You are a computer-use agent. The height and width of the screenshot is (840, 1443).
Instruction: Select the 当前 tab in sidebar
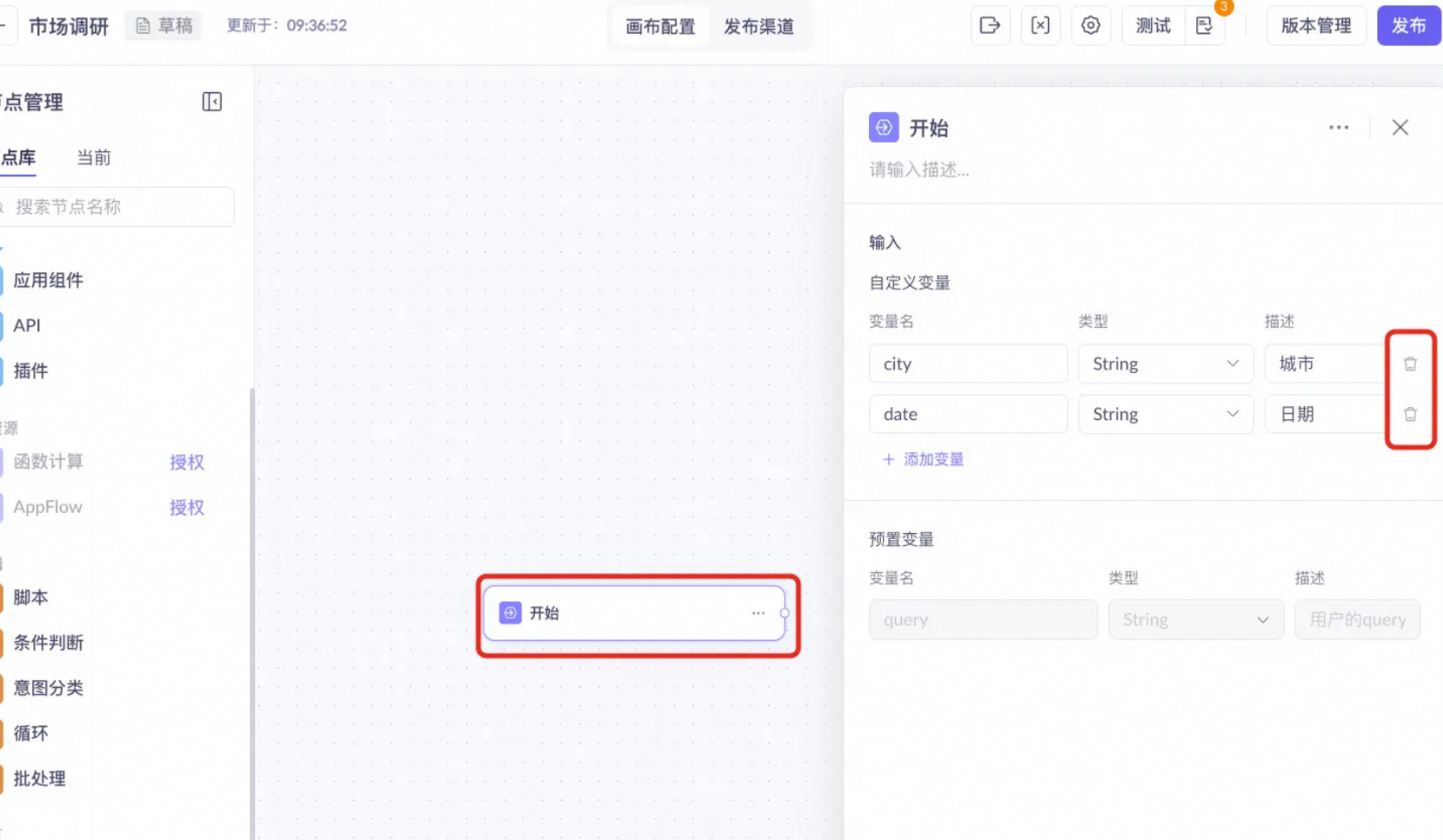click(94, 157)
